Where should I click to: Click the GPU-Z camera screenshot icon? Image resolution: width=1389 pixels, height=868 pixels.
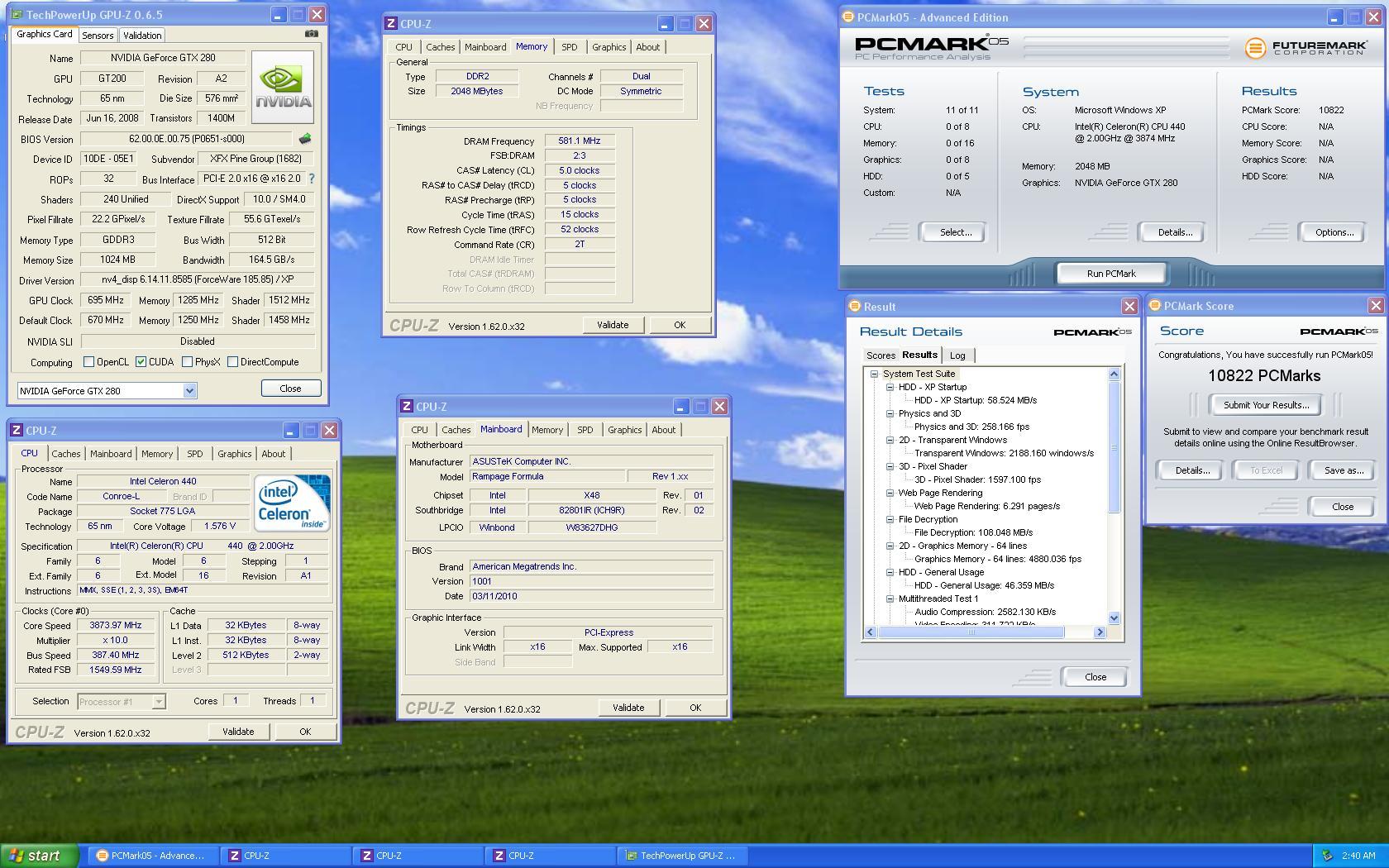tap(311, 34)
